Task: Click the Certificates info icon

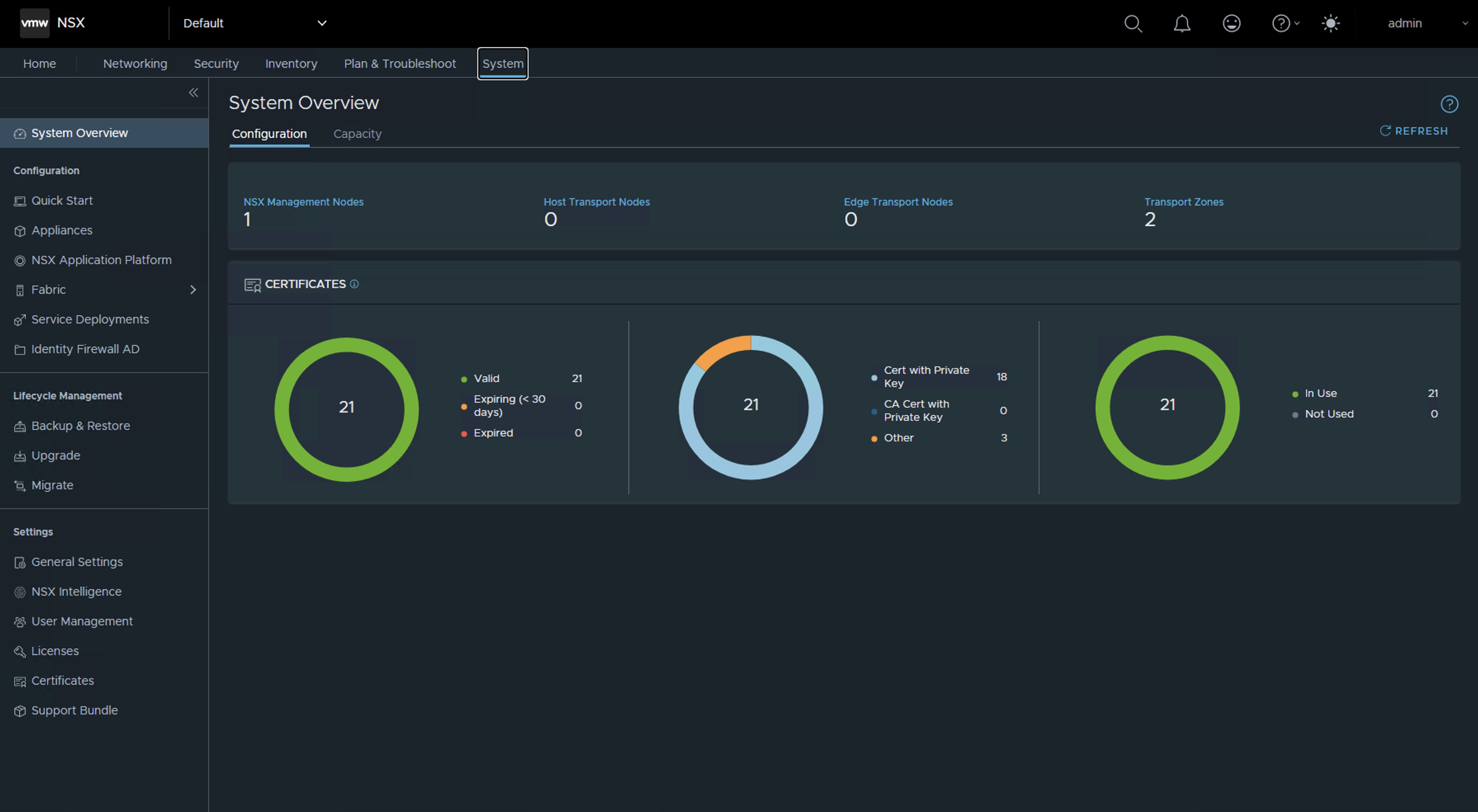Action: point(355,284)
